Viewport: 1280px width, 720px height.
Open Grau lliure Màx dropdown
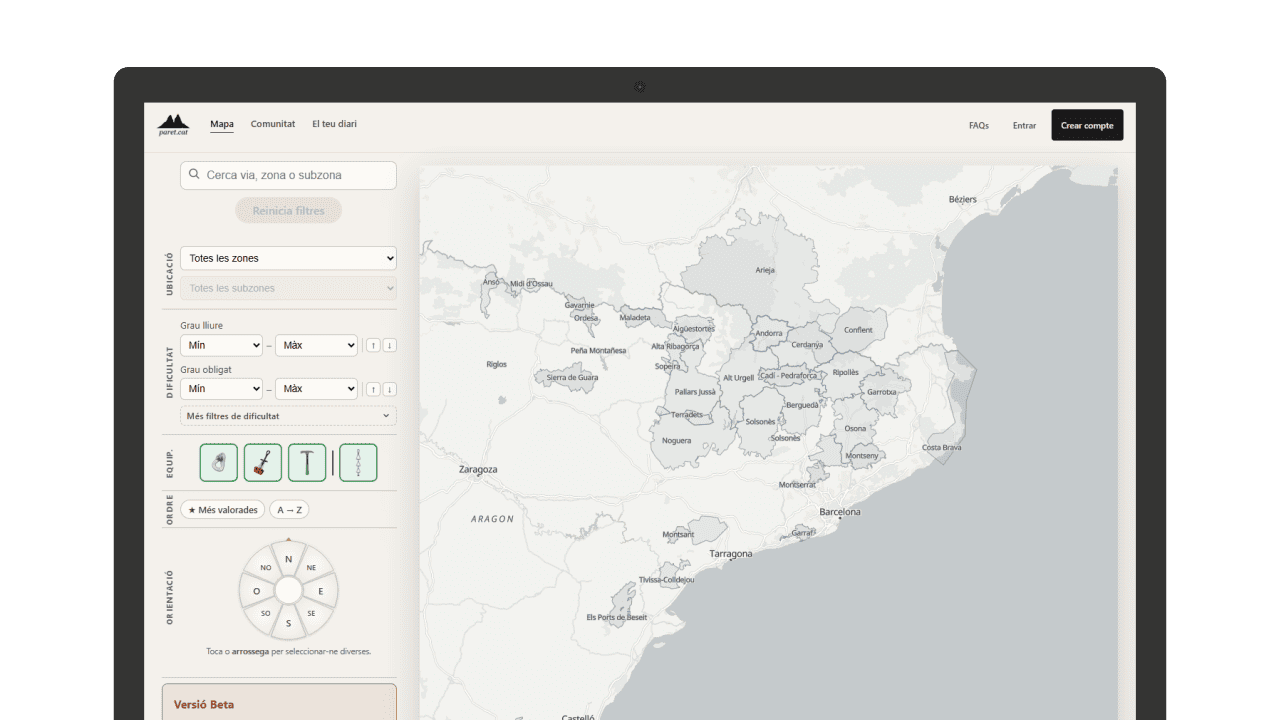pyautogui.click(x=316, y=345)
